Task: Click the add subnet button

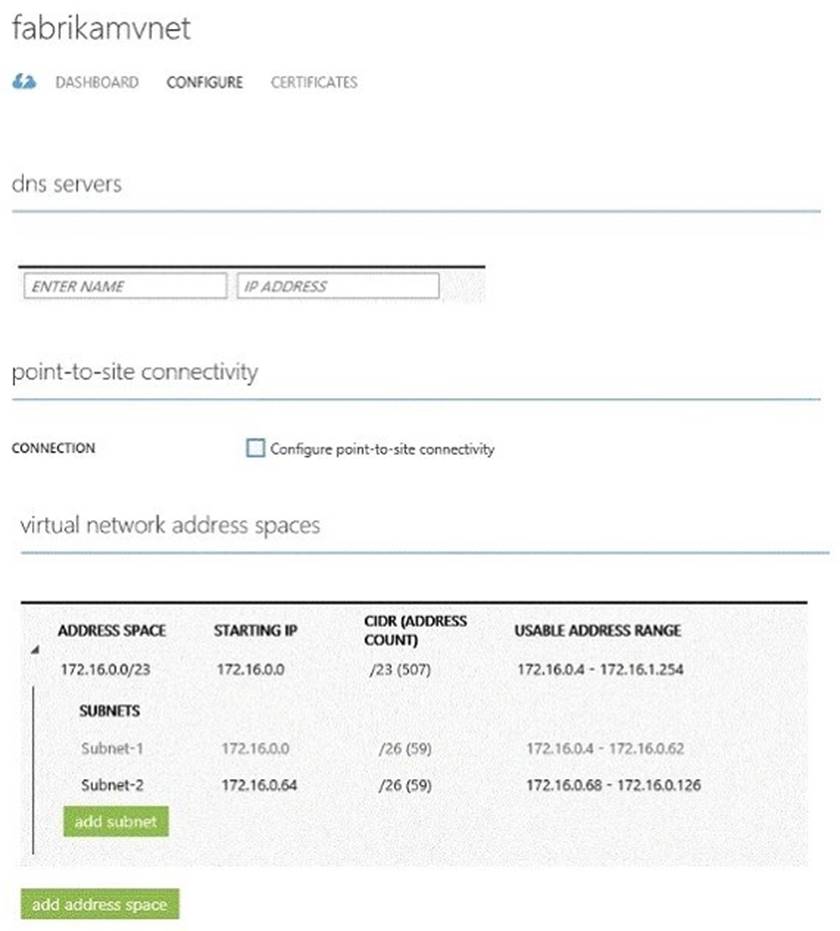Action: (x=116, y=821)
